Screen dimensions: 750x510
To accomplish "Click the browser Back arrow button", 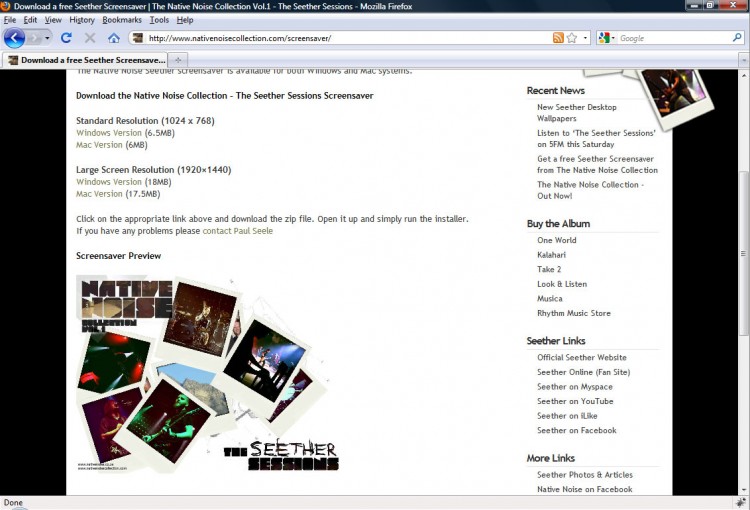I will click(14, 38).
